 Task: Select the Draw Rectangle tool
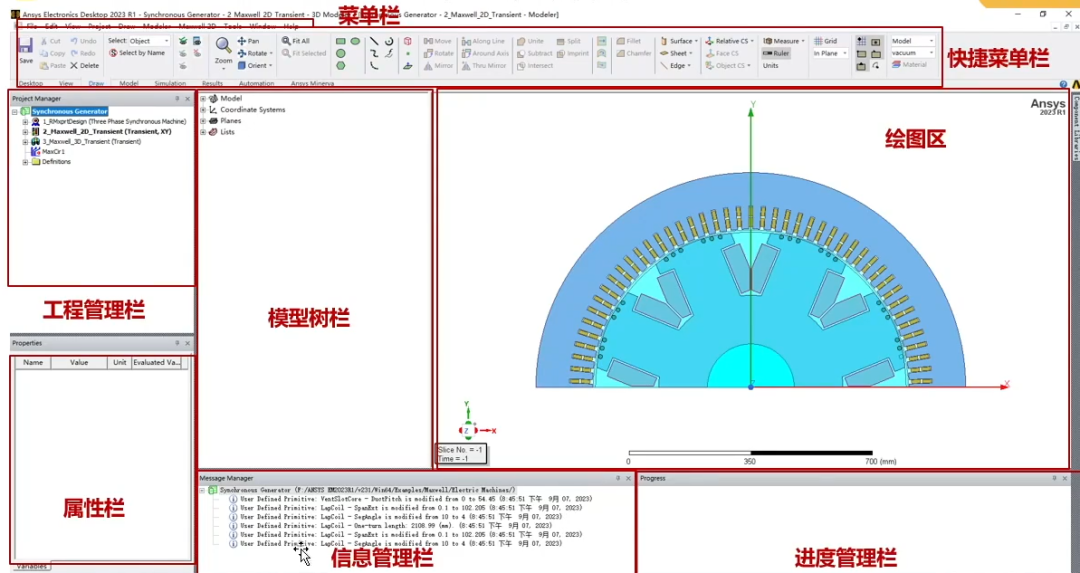tap(340, 41)
